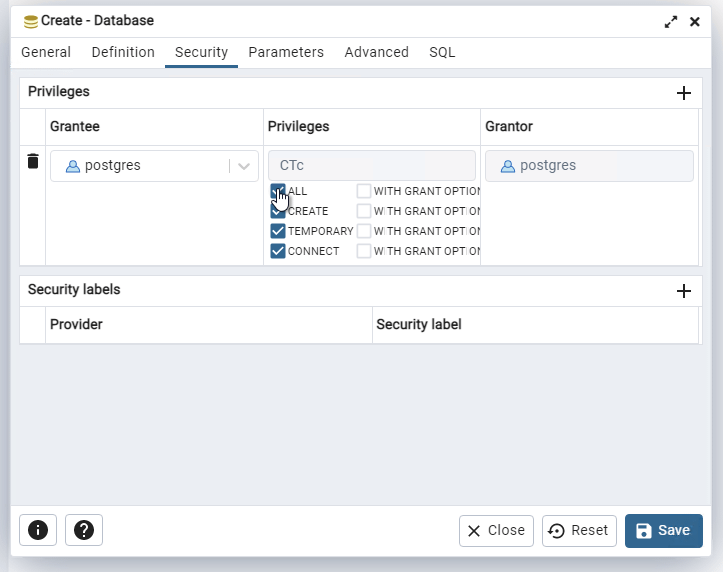Switch to the General tab
The width and height of the screenshot is (723, 572).
pos(46,52)
